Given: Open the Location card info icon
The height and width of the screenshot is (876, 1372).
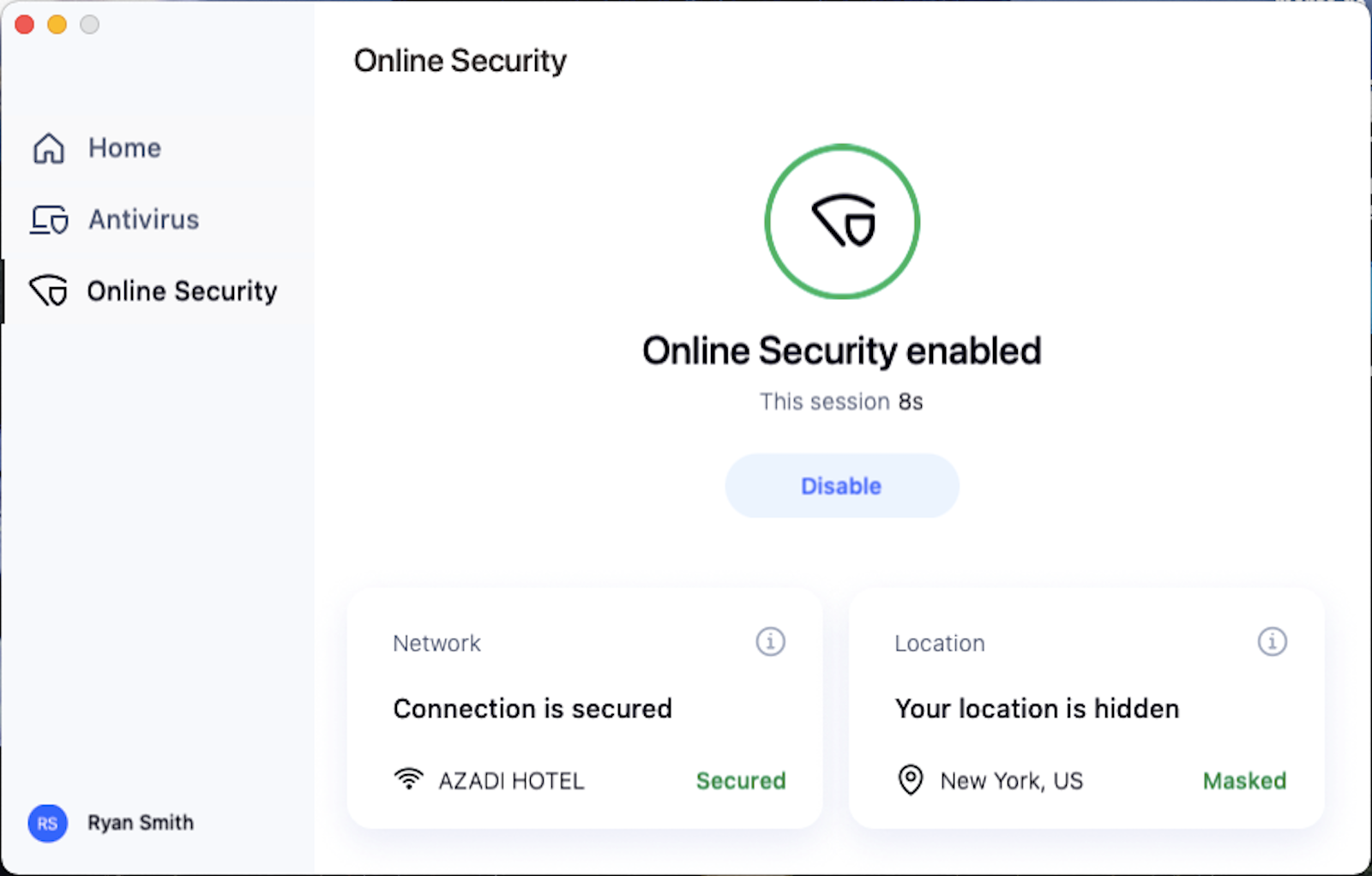Looking at the screenshot, I should [x=1272, y=641].
